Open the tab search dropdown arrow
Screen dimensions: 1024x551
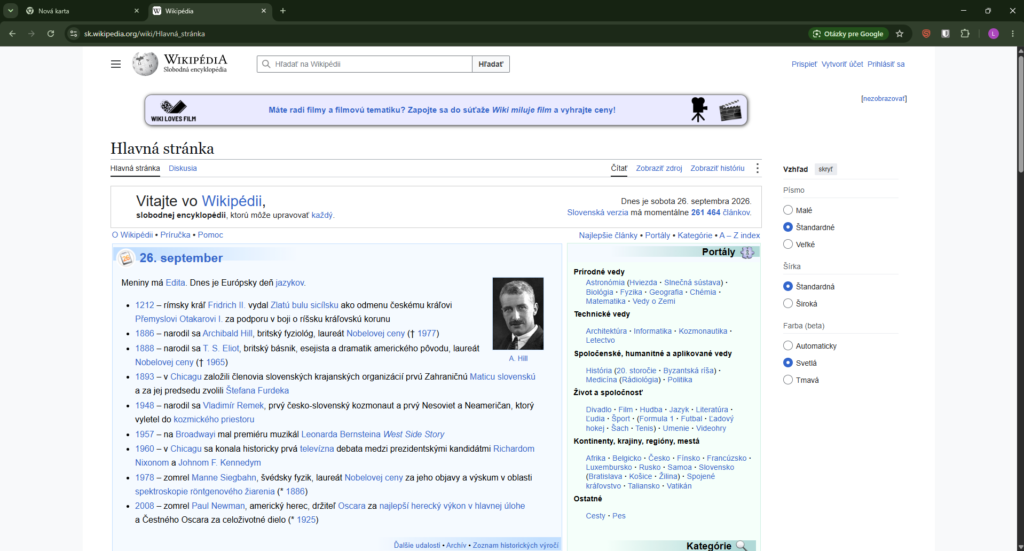click(x=10, y=10)
